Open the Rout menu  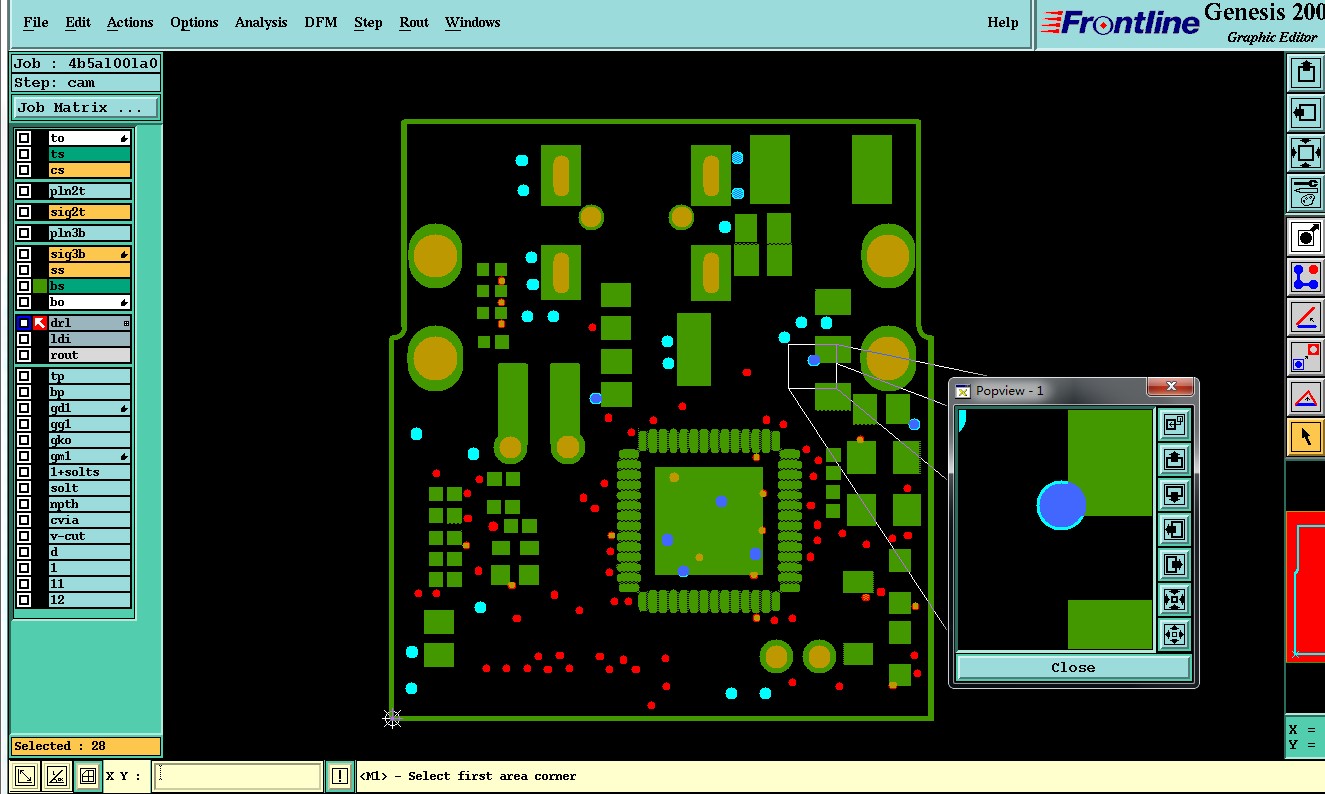pos(414,22)
